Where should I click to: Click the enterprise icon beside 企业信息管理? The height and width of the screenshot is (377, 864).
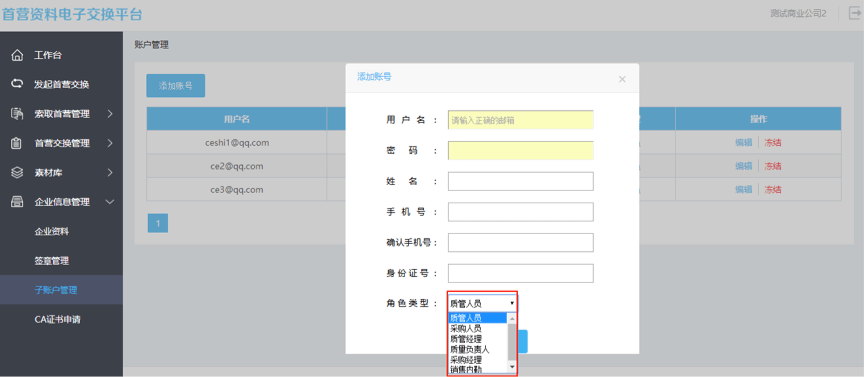click(x=18, y=202)
